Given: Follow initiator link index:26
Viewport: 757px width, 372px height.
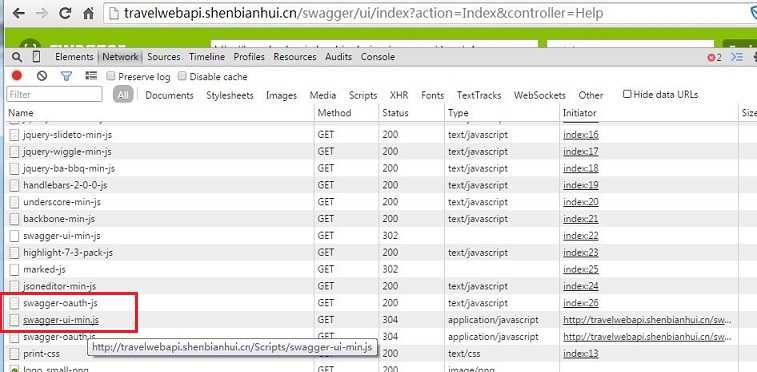Looking at the screenshot, I should click(581, 303).
